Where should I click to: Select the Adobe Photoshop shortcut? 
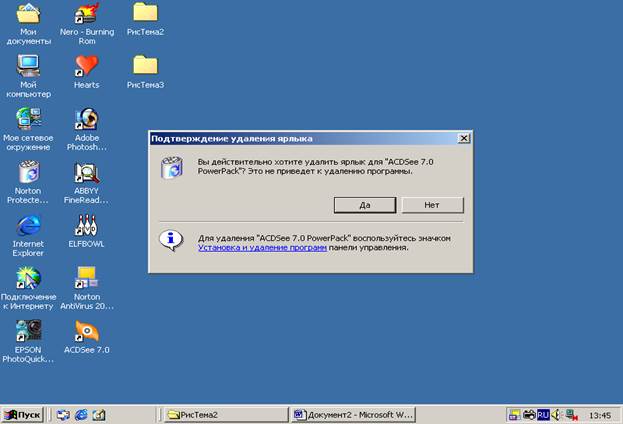pyautogui.click(x=87, y=130)
